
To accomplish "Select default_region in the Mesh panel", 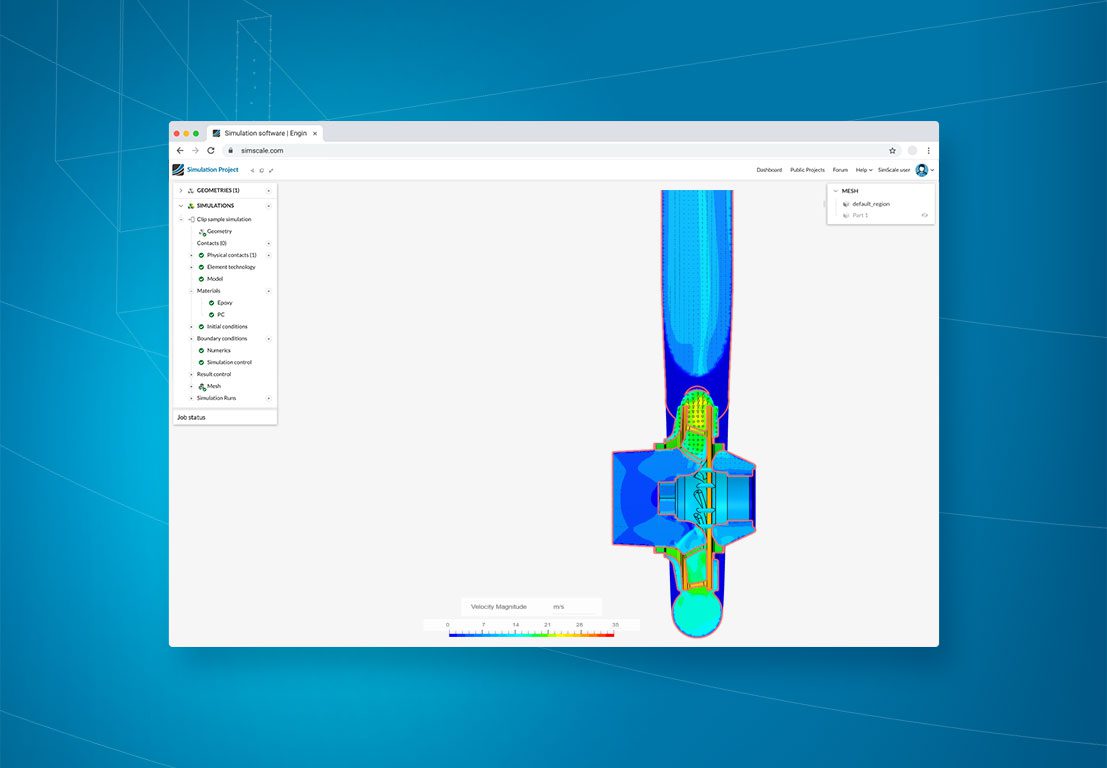I will [x=870, y=204].
